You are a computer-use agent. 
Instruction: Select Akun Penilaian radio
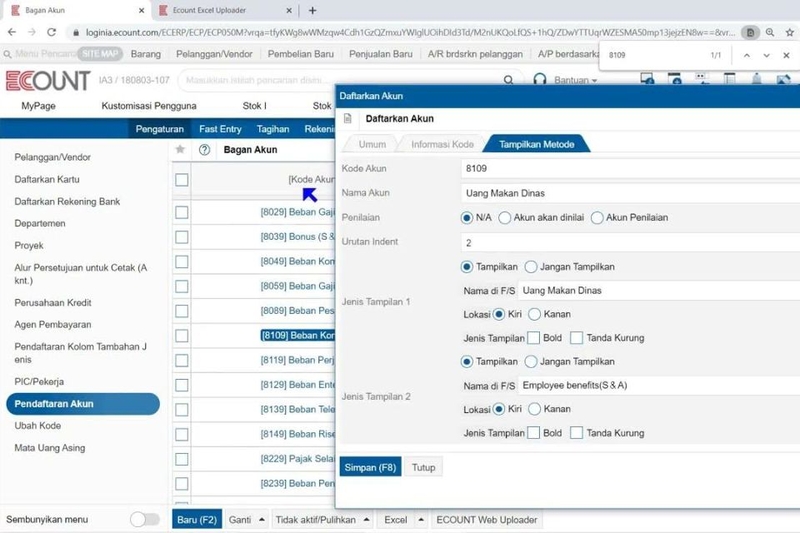[x=597, y=218]
